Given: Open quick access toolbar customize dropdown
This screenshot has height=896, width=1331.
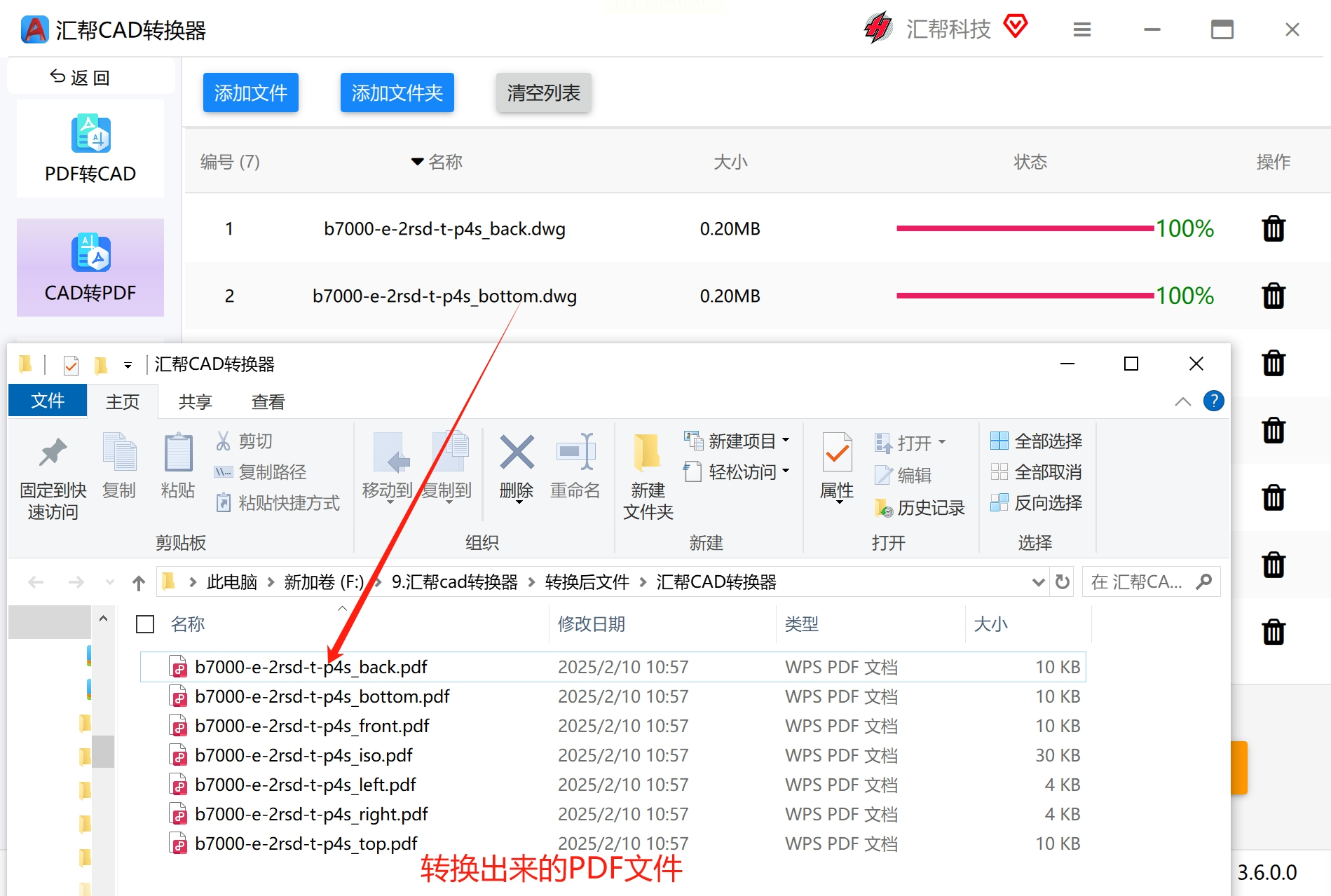Looking at the screenshot, I should click(x=128, y=365).
